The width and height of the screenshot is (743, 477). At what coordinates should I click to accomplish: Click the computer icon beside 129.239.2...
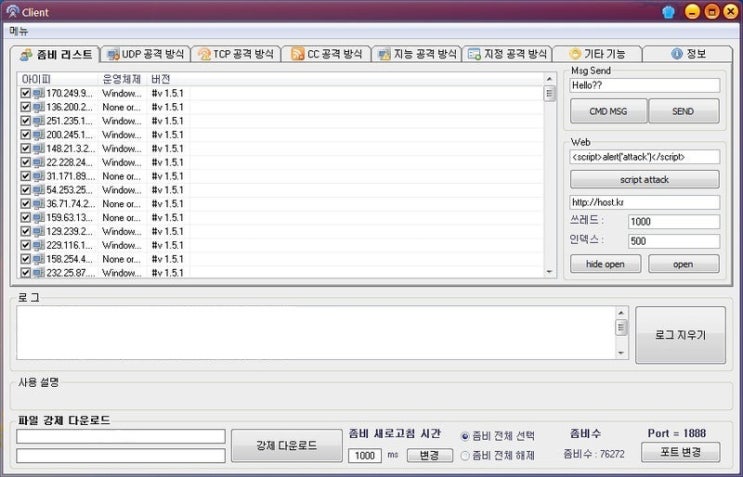[x=38, y=231]
